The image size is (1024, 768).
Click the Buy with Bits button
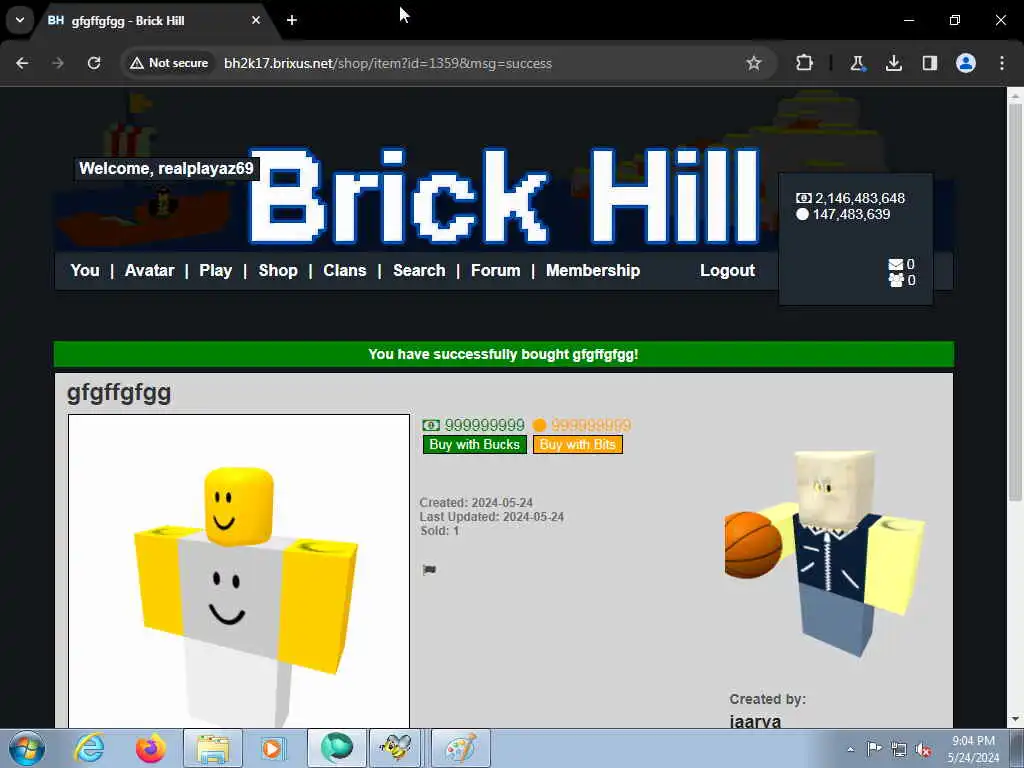(578, 445)
